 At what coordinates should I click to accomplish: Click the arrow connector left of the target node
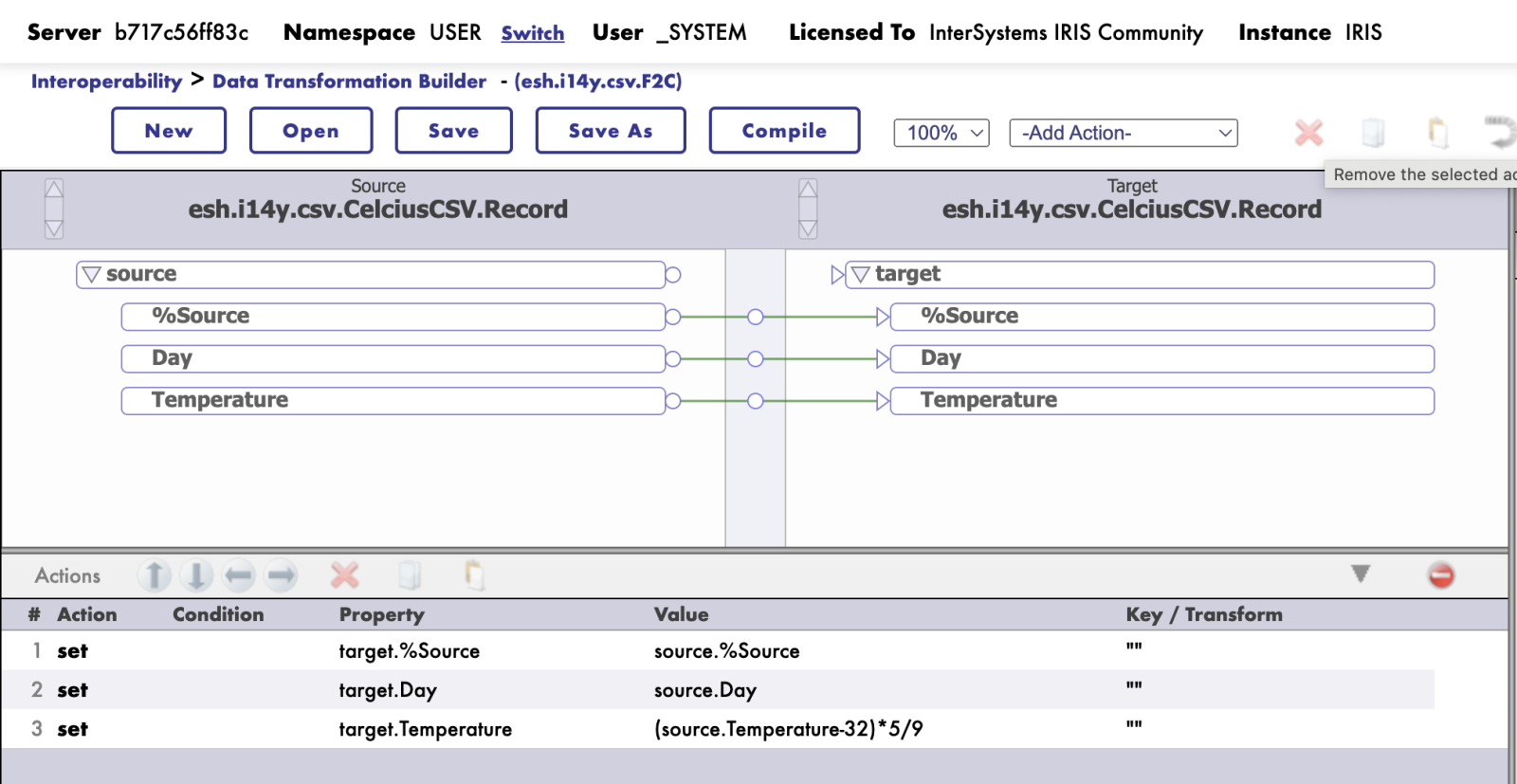coord(837,275)
